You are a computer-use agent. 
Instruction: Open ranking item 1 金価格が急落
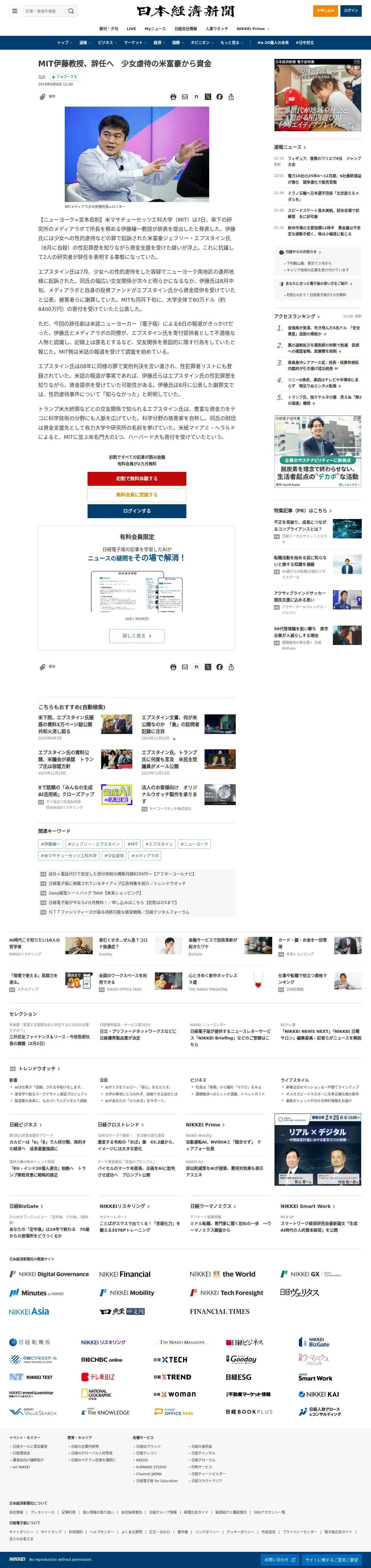pyautogui.click(x=324, y=331)
